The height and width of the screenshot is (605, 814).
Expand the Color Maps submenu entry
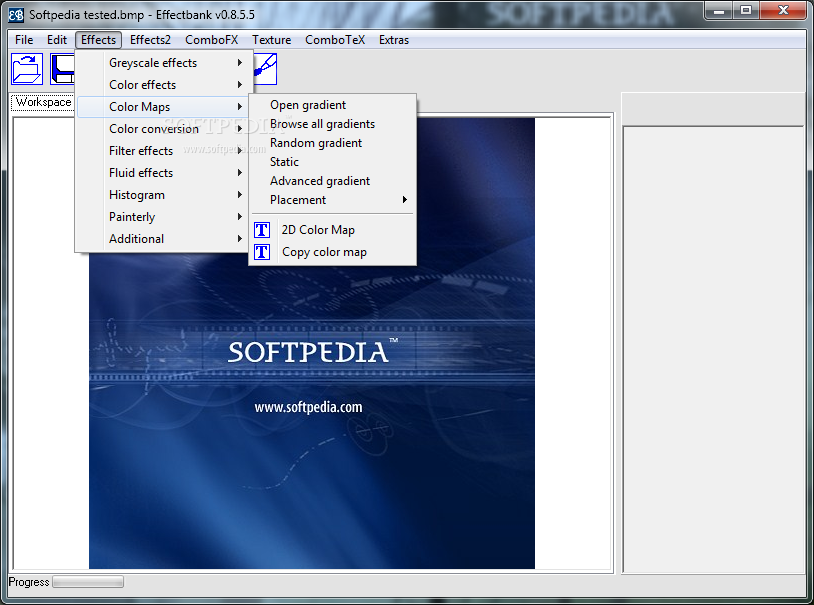tap(162, 107)
